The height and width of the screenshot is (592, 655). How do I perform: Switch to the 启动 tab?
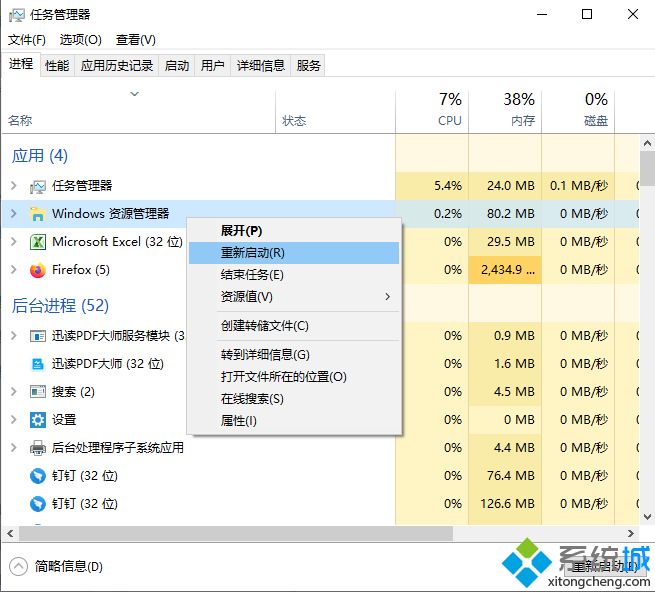[177, 66]
